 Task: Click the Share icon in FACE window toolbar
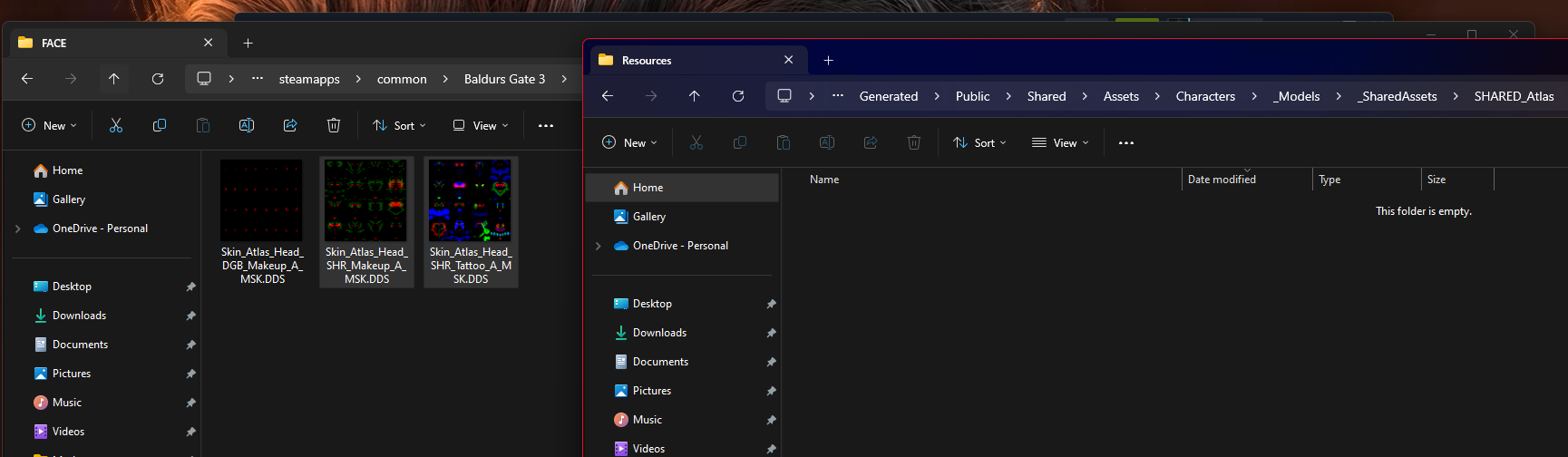[290, 125]
